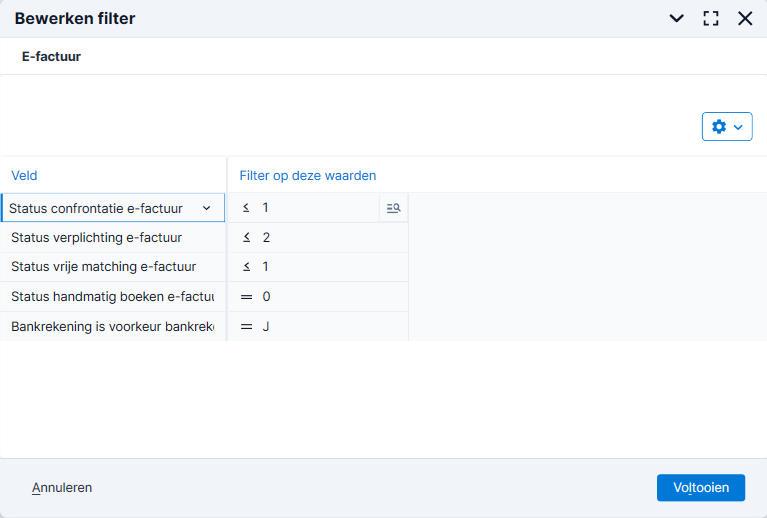Expand the Status confrontatie e-factuur field dropdown

[x=206, y=208]
